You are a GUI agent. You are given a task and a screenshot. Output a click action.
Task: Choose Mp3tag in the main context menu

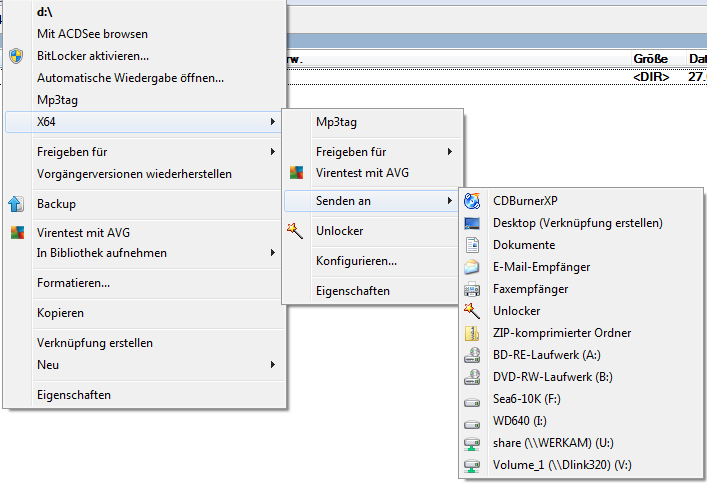click(57, 100)
